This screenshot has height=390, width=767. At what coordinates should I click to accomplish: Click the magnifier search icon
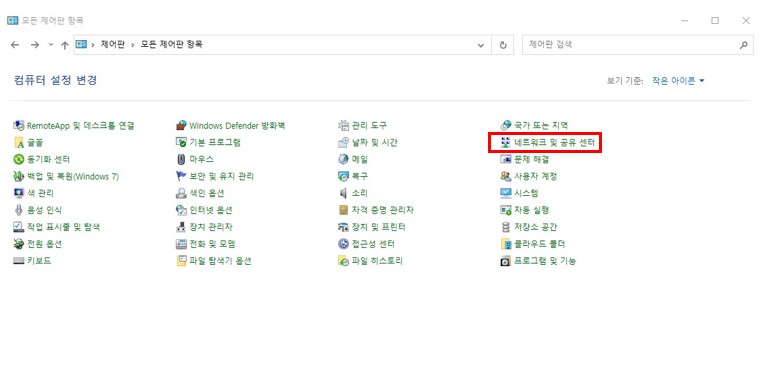coord(744,45)
